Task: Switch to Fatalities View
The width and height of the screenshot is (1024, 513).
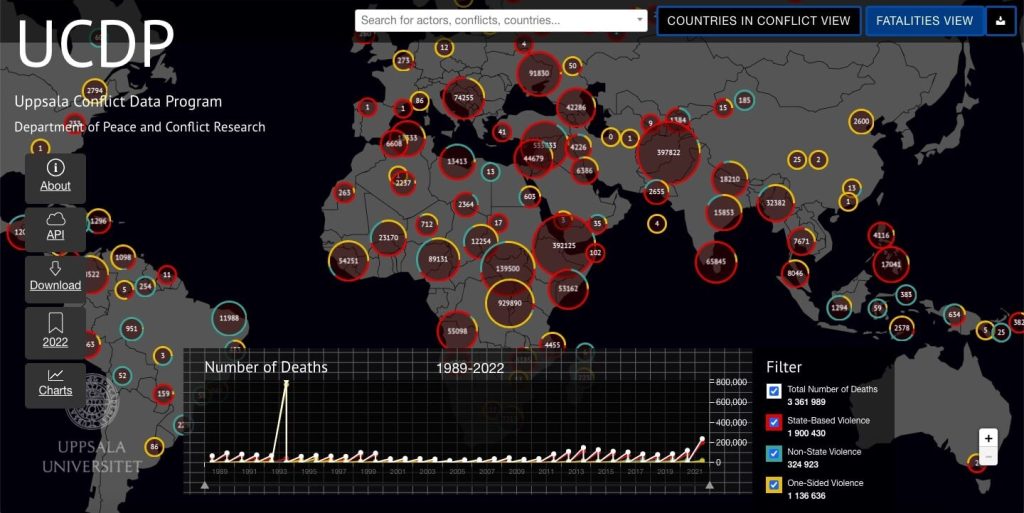Action: click(924, 21)
